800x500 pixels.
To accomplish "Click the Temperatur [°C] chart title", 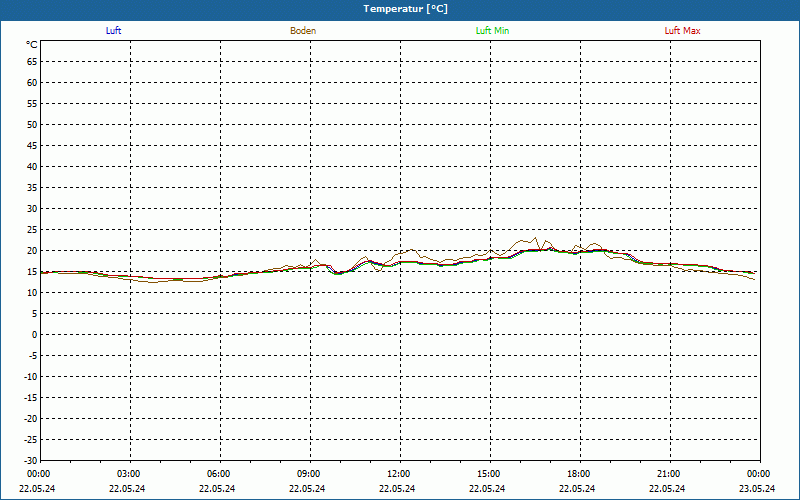I will [406, 9].
